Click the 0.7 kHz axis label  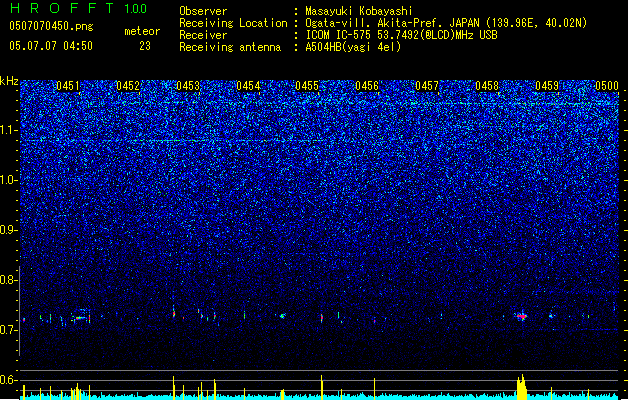9,330
